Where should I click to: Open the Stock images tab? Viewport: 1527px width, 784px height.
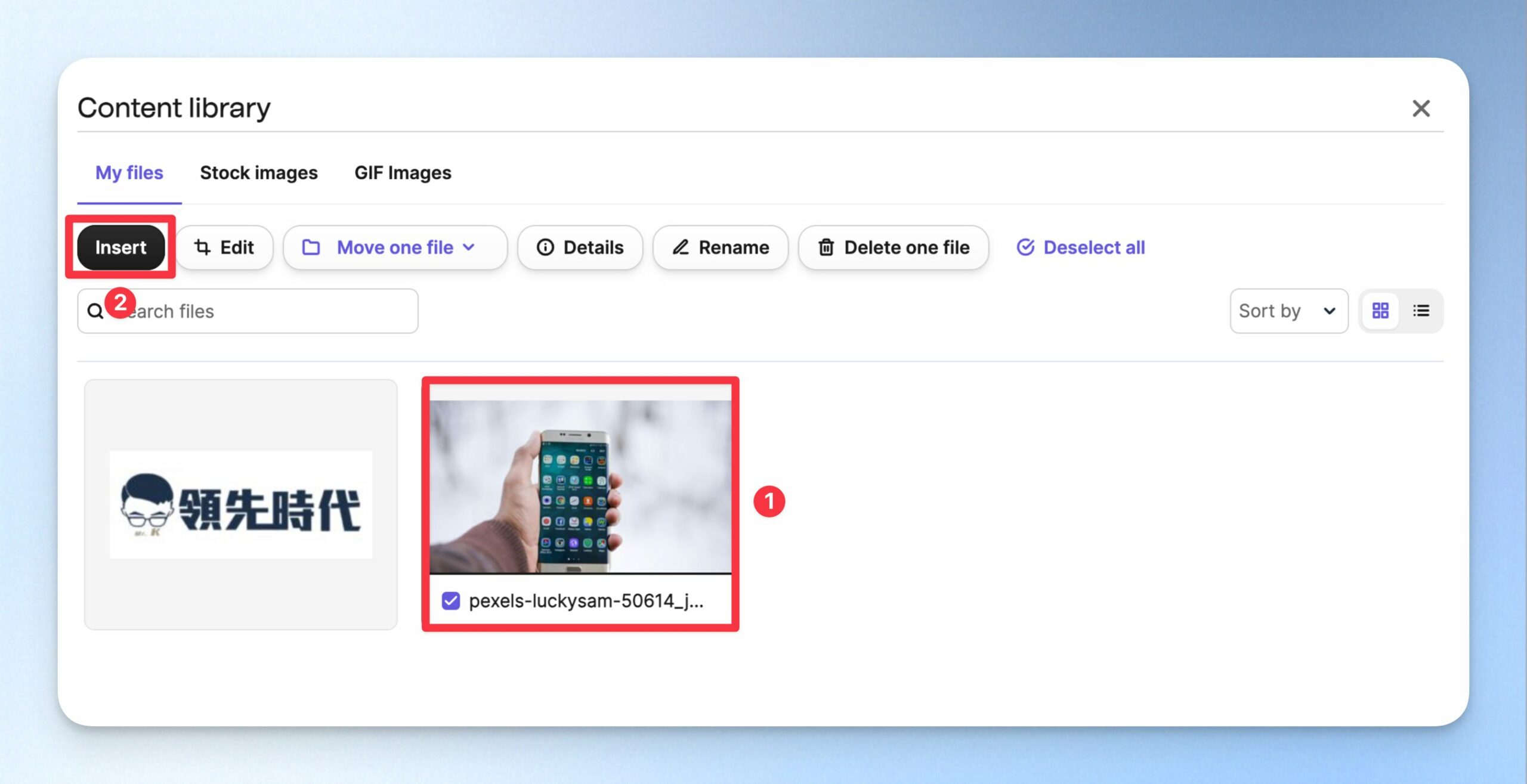(259, 173)
